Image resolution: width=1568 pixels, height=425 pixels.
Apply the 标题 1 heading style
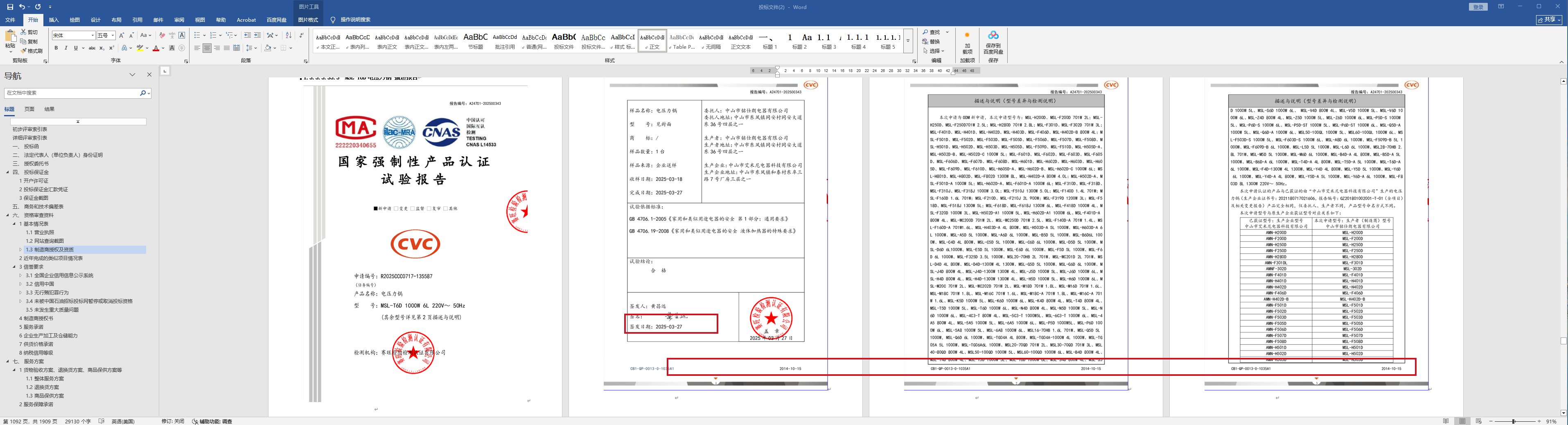coord(770,41)
